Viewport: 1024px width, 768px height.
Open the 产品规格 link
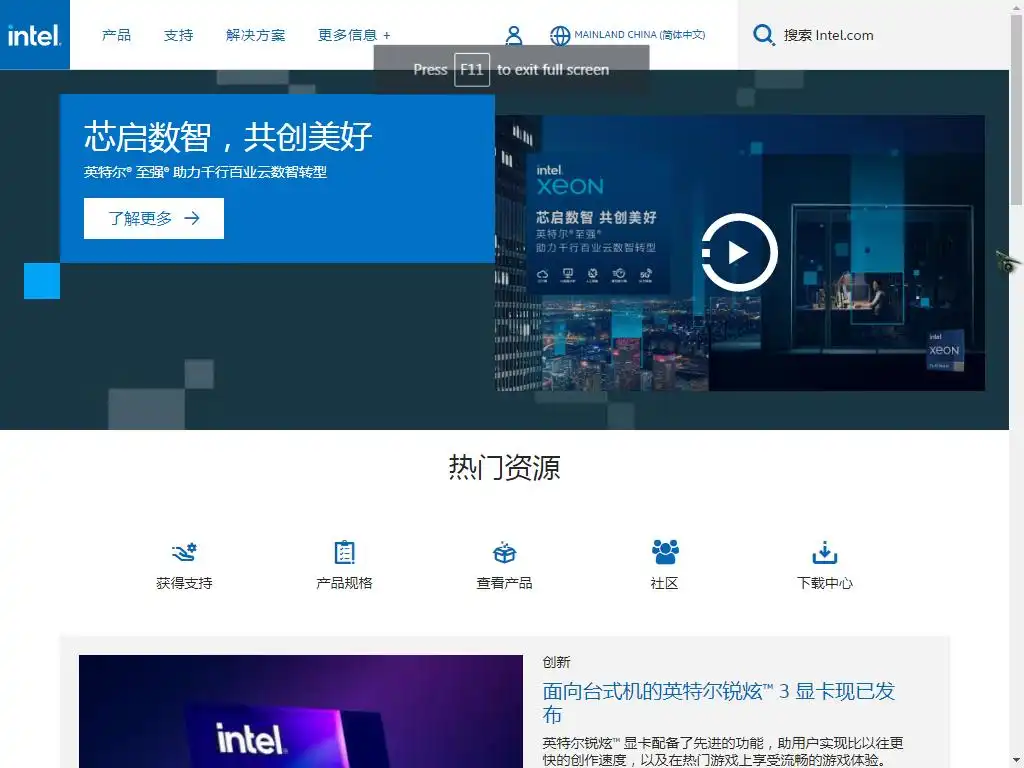click(x=344, y=583)
